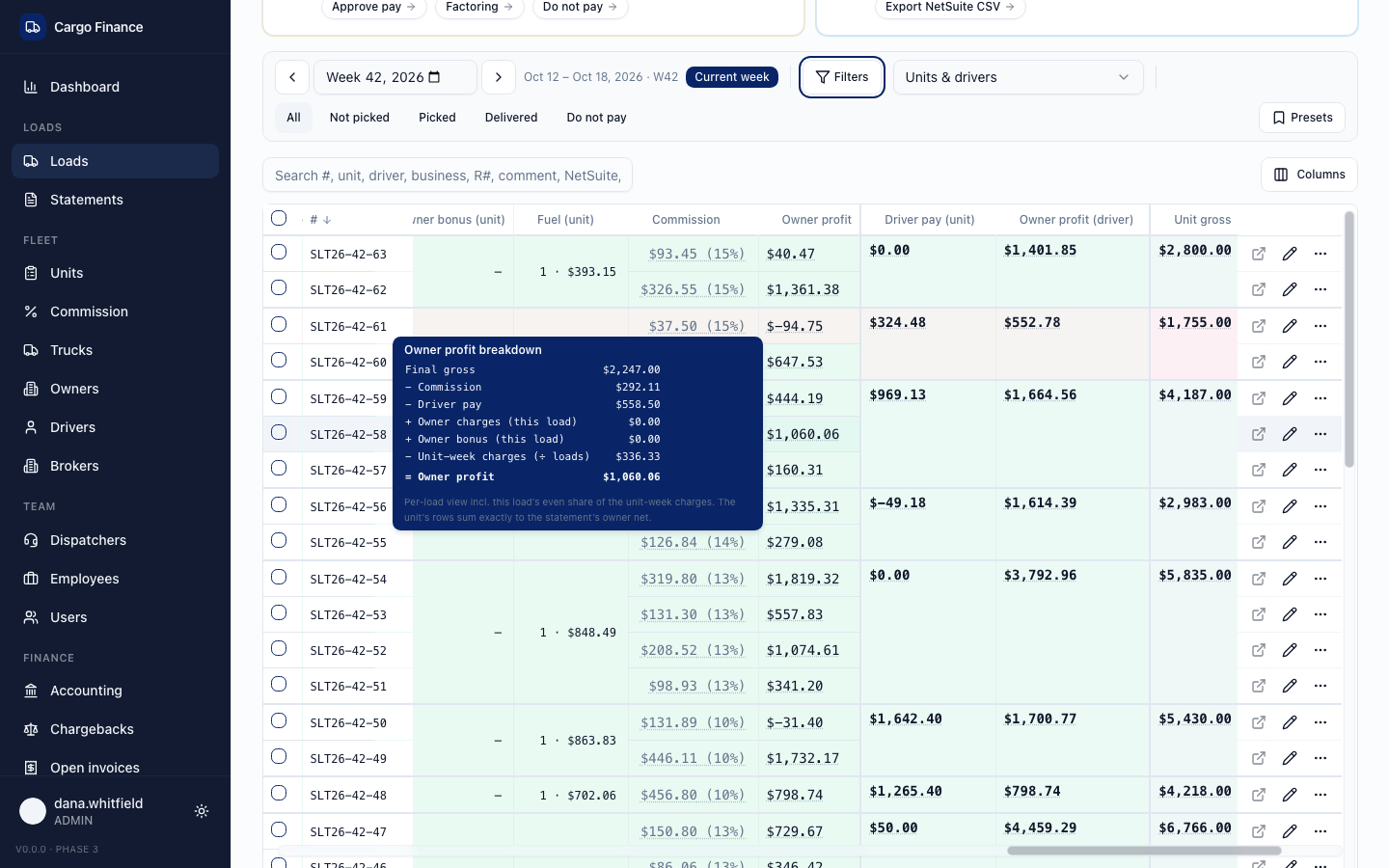
Task: Open the Units & drivers dropdown
Action: (x=1018, y=77)
